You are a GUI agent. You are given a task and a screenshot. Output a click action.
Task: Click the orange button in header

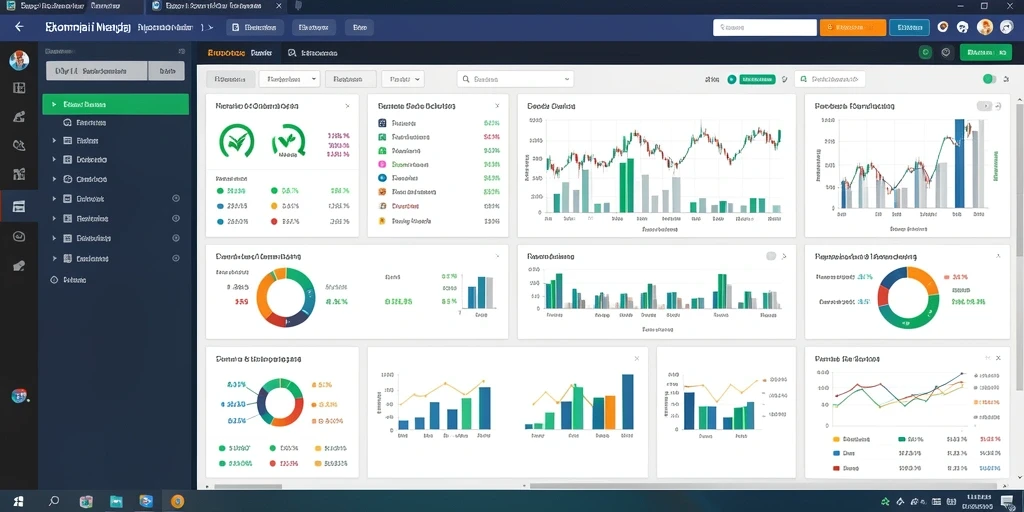coord(852,27)
